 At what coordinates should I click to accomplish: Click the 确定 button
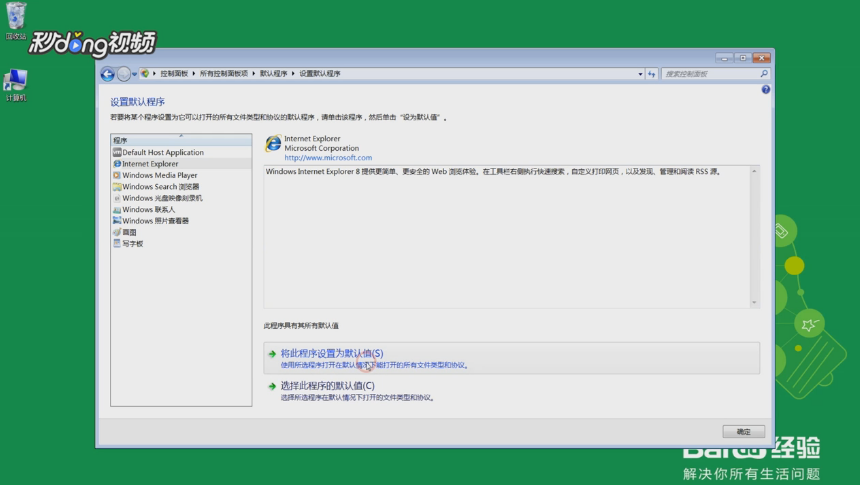click(743, 432)
